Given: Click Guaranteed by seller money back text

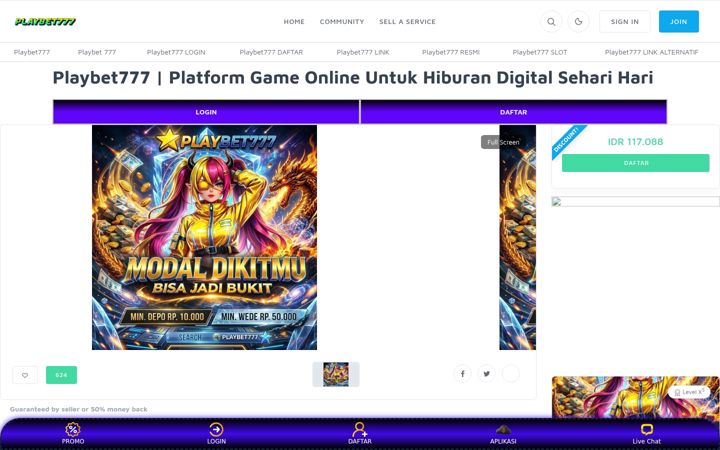Looking at the screenshot, I should 79,409.
